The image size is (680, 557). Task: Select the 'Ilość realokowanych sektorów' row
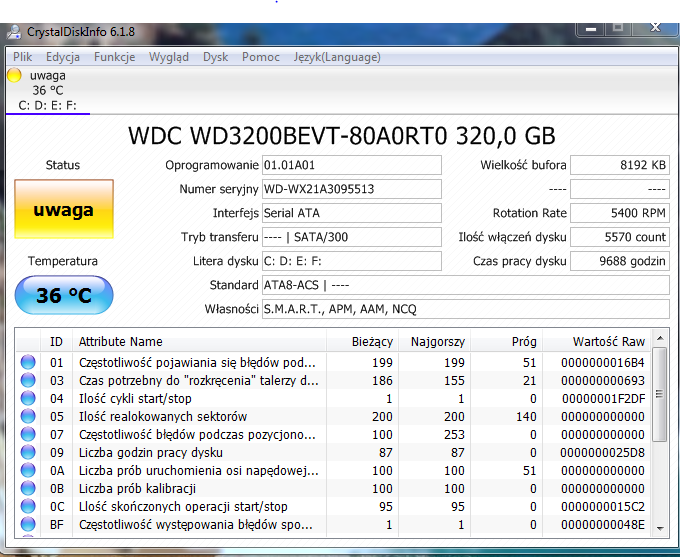(333, 416)
